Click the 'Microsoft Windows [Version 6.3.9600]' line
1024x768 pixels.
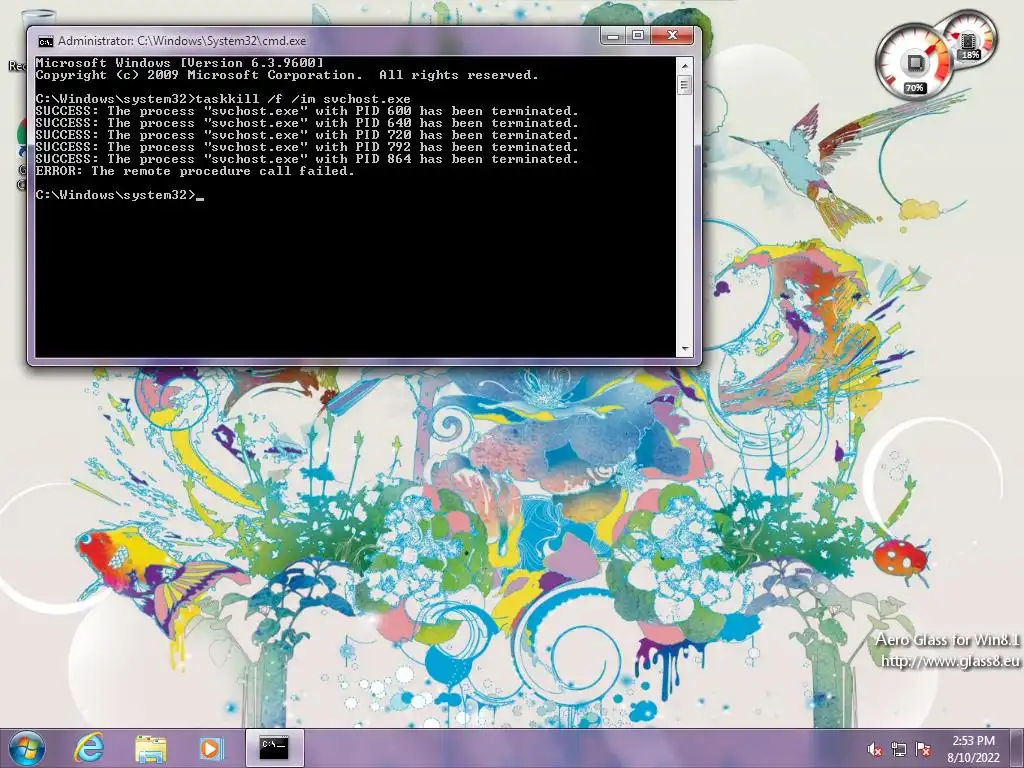[x=180, y=63]
